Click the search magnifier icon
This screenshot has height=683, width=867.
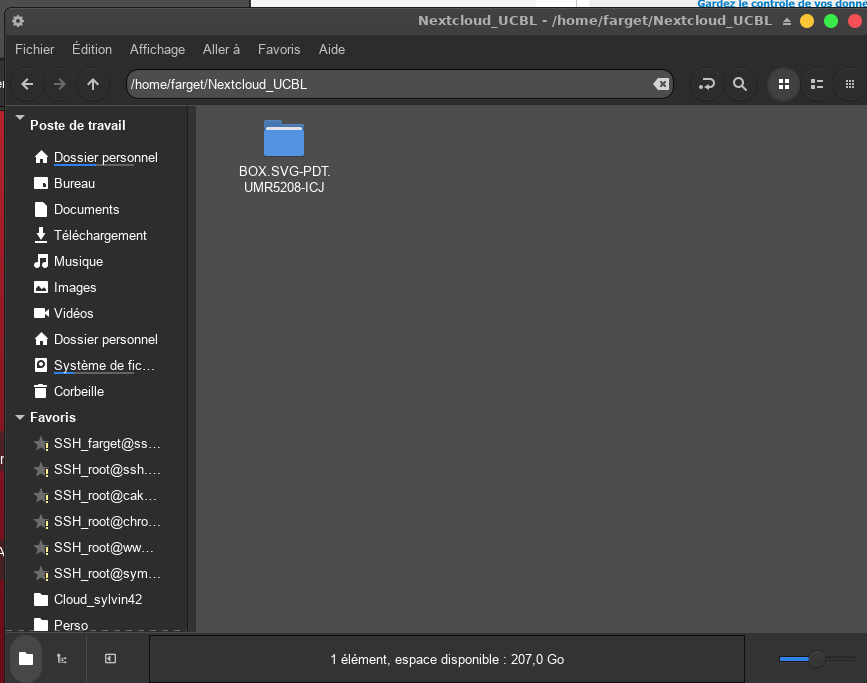(x=740, y=85)
